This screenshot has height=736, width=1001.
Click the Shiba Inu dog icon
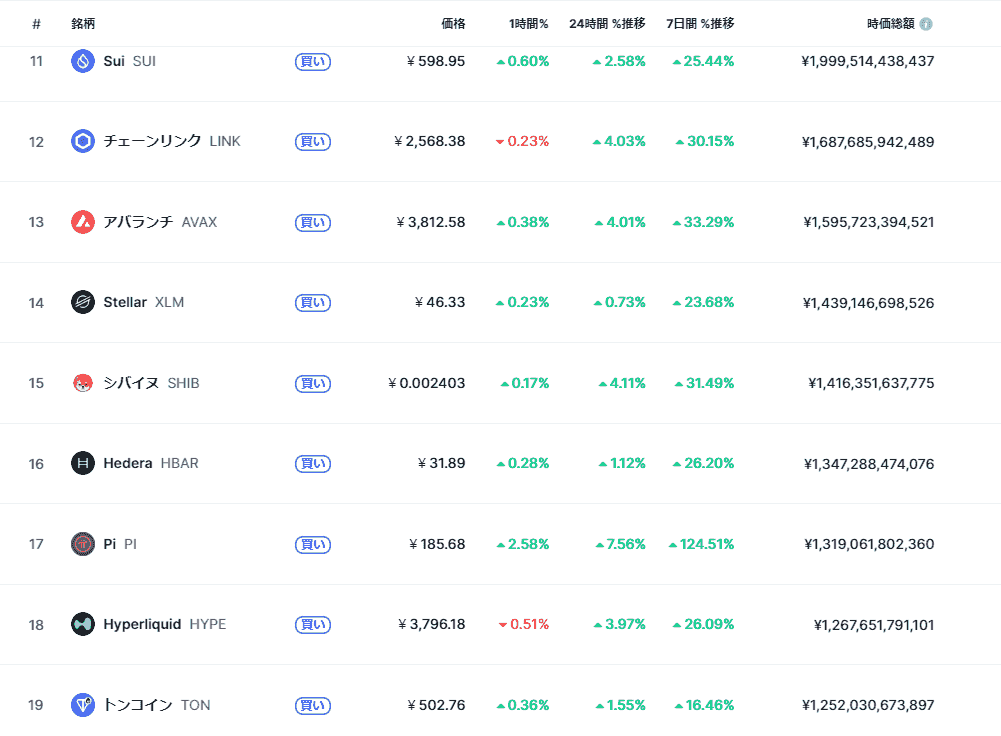[x=83, y=383]
